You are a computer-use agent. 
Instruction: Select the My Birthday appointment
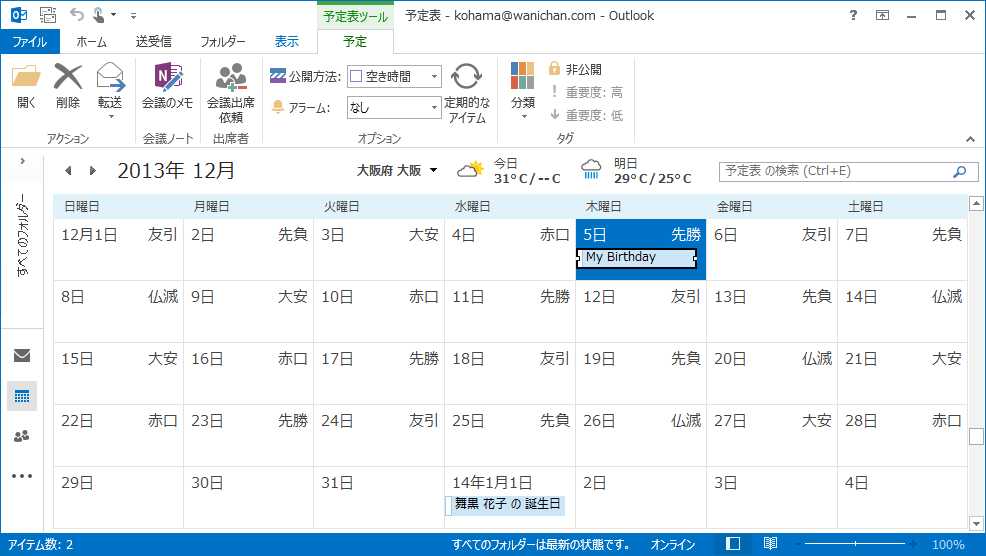pyautogui.click(x=636, y=257)
